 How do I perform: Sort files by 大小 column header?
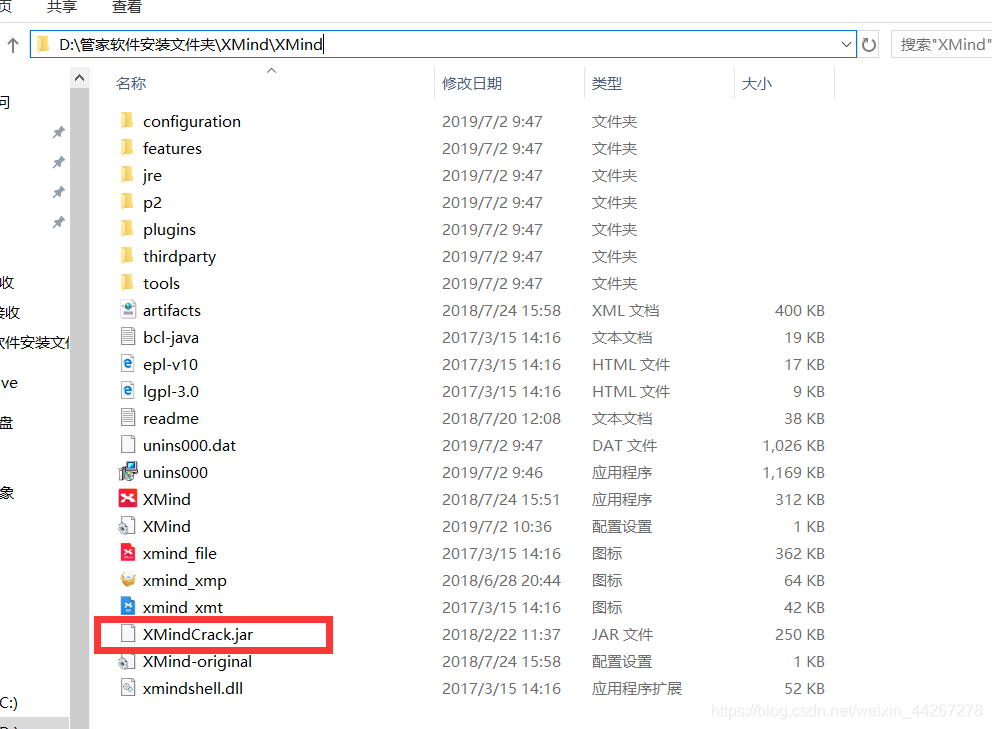pos(757,84)
